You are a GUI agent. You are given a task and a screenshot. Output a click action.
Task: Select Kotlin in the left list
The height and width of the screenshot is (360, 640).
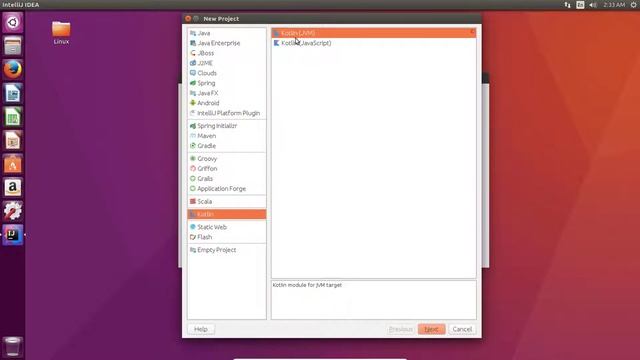tap(227, 214)
